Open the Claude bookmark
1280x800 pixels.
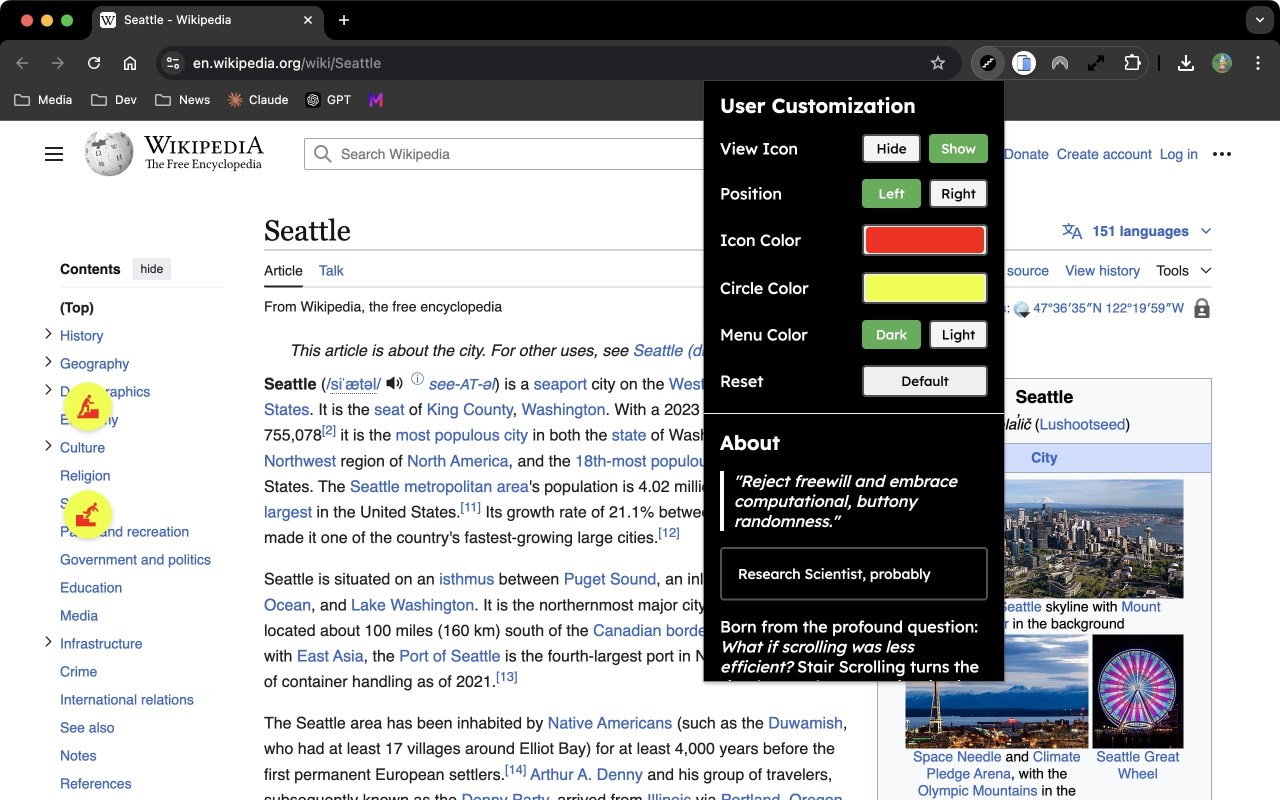click(x=258, y=100)
